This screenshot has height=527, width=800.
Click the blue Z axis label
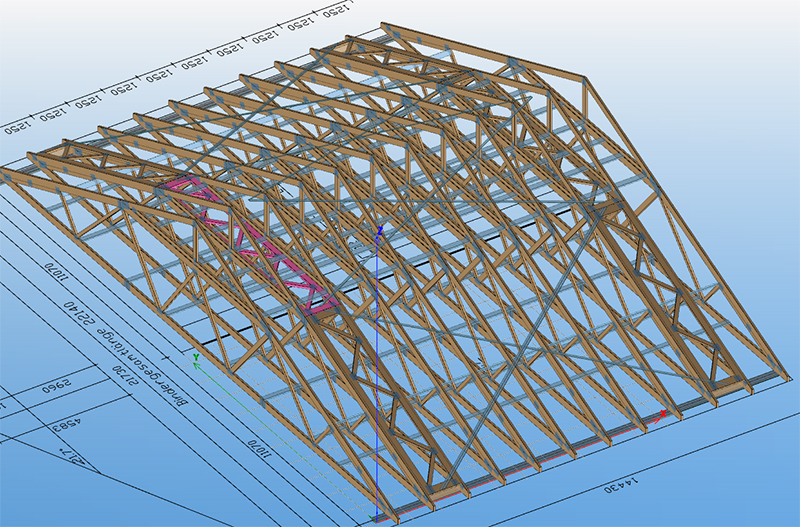pyautogui.click(x=379, y=229)
